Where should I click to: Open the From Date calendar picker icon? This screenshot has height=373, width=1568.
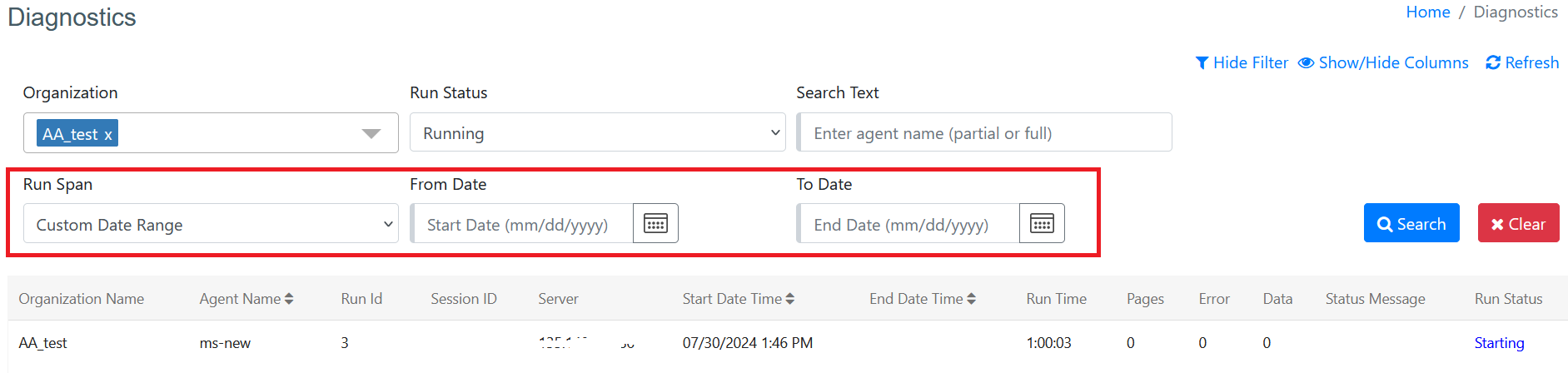click(655, 223)
